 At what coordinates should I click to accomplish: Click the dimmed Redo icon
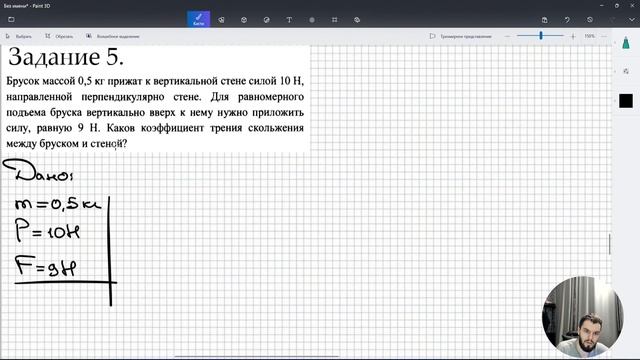click(x=612, y=20)
